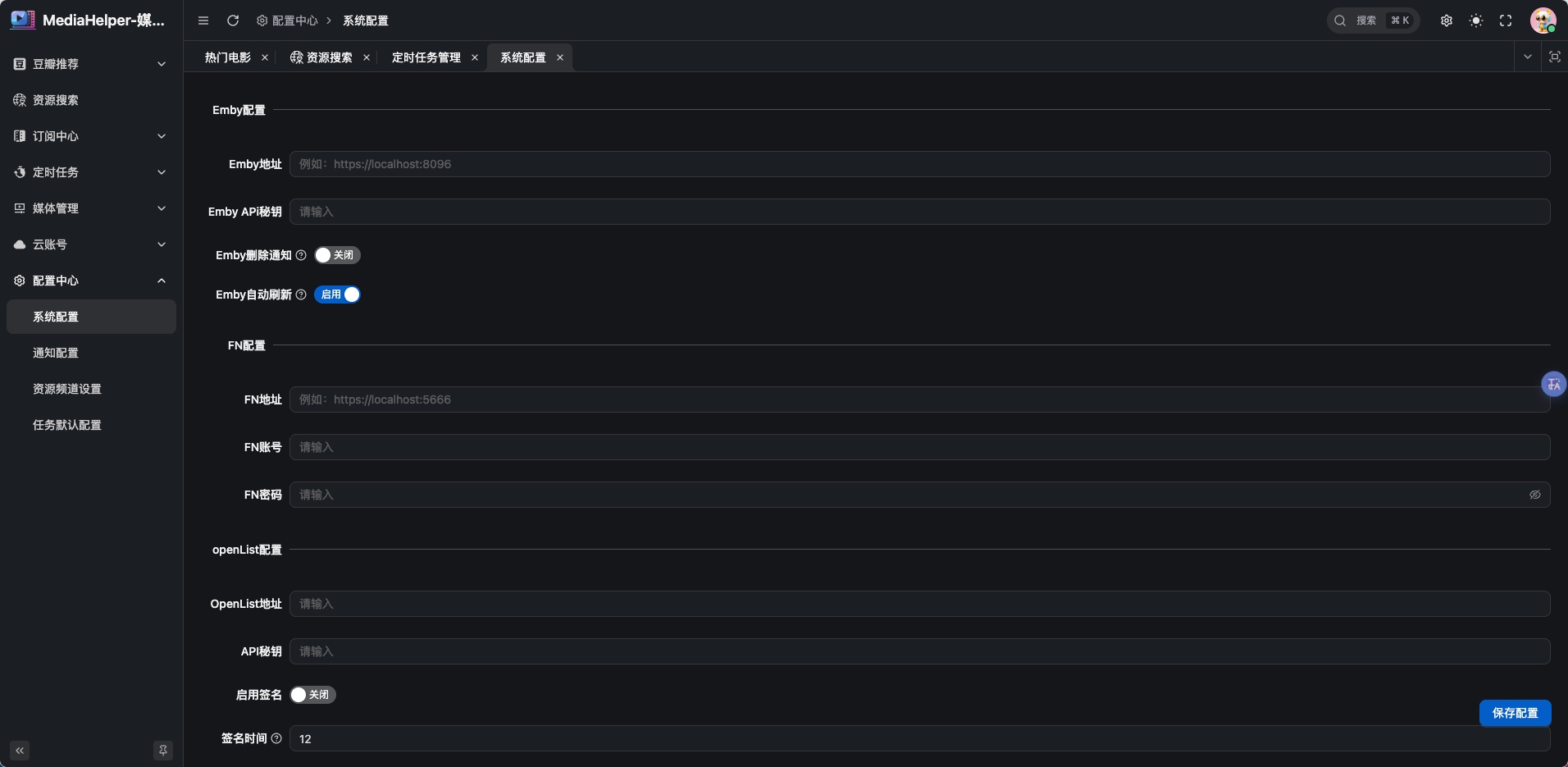Turn on the 启用签名 switch
Screen dimensions: 1568x767
[312, 695]
